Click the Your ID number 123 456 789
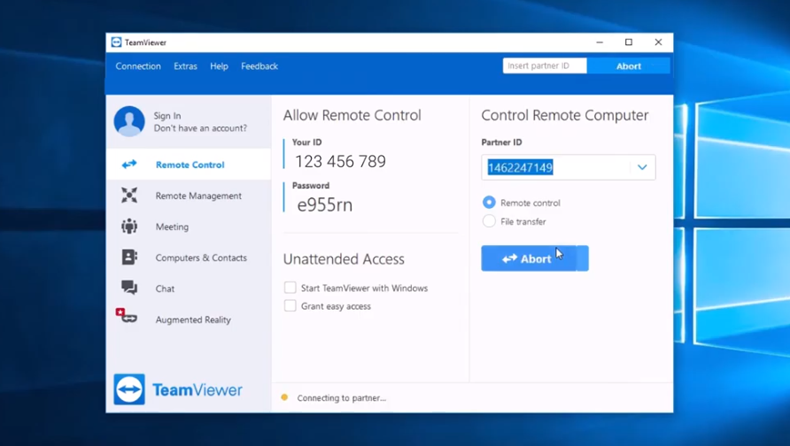 (x=341, y=161)
